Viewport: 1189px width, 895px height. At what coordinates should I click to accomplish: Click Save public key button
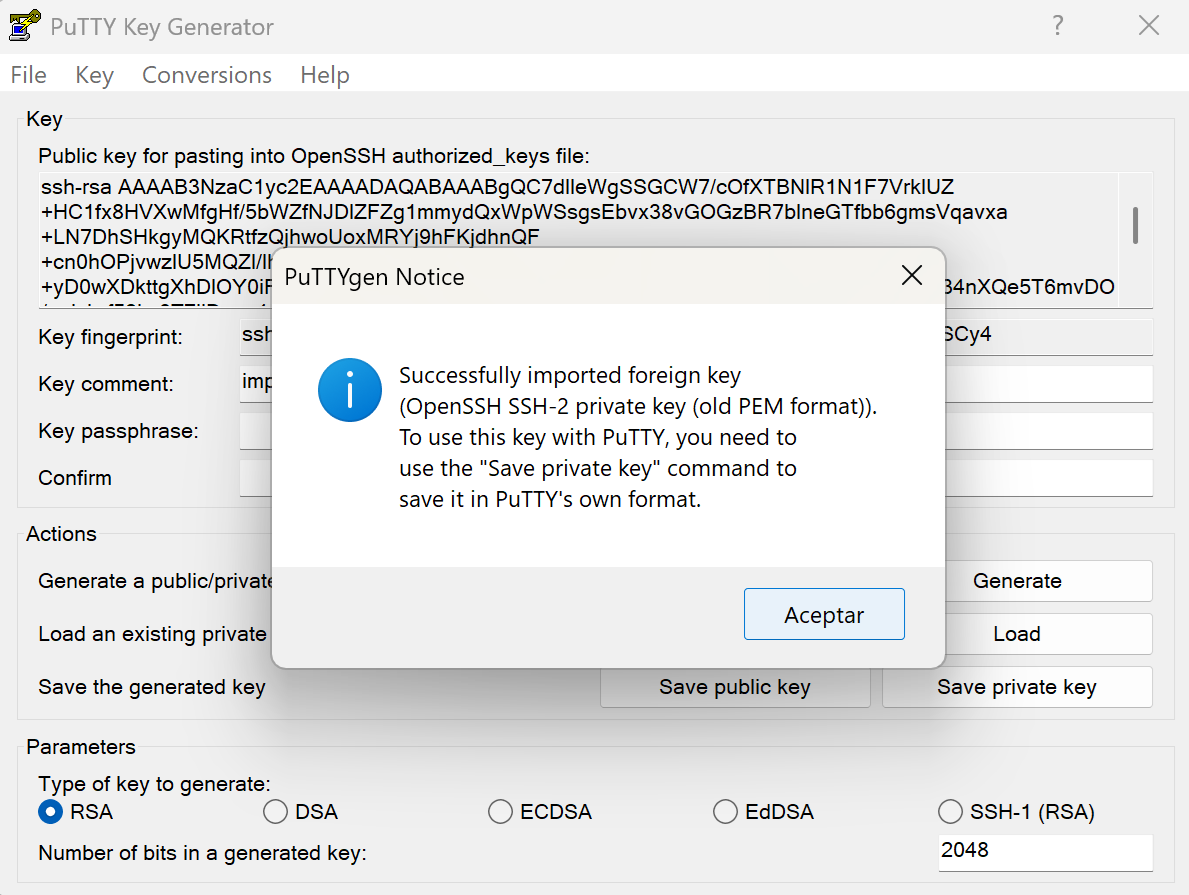(x=735, y=687)
